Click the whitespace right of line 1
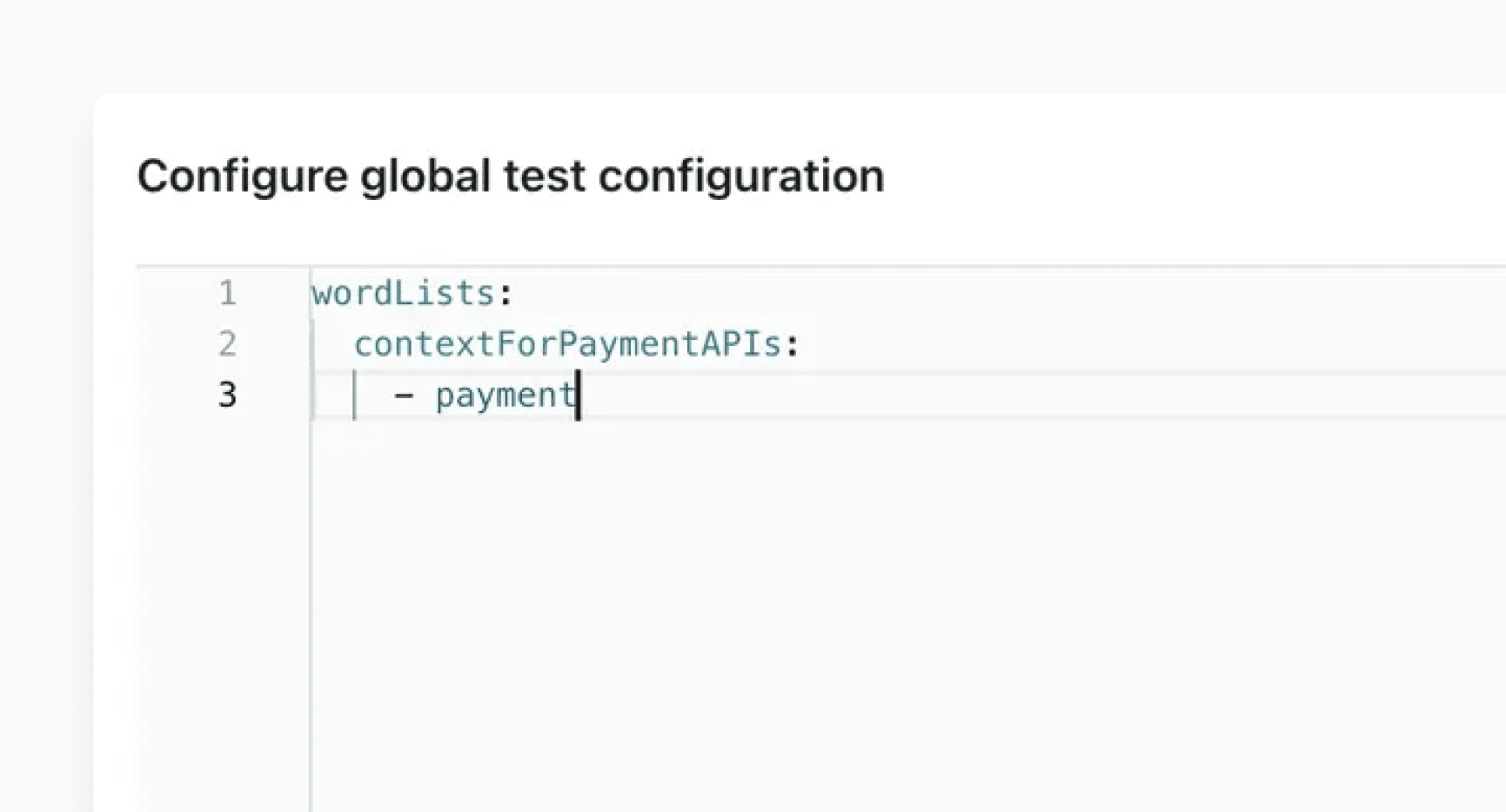 (933, 293)
